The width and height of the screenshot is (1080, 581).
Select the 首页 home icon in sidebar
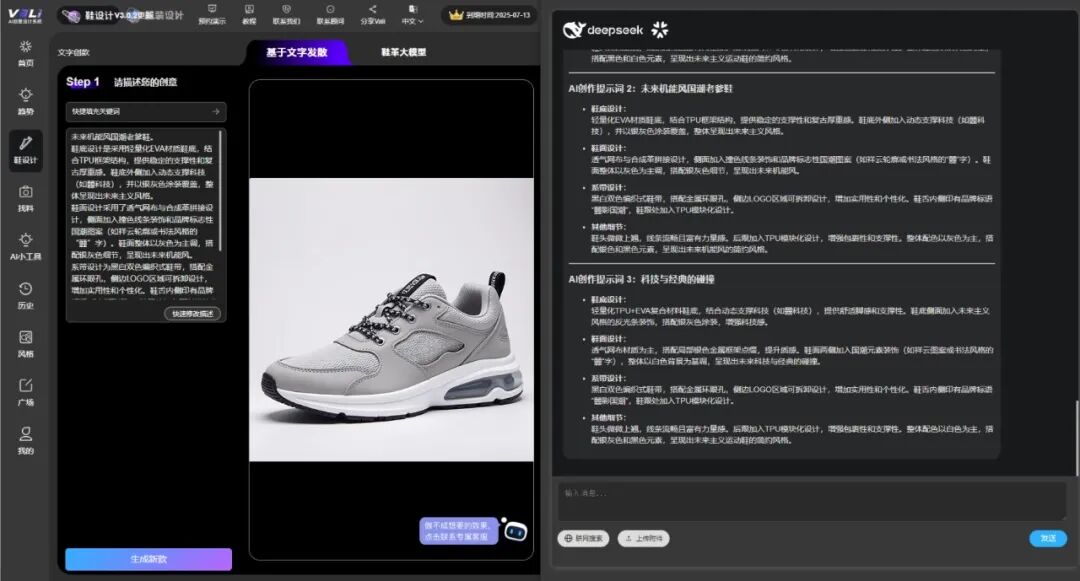pos(26,52)
